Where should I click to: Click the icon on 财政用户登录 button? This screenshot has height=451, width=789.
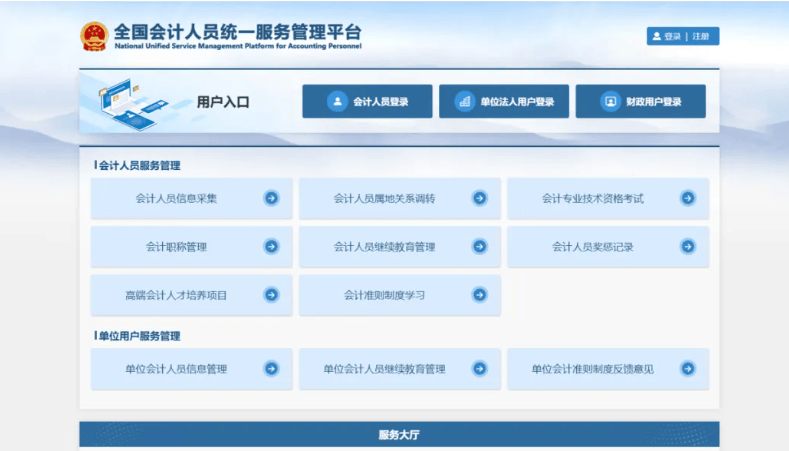pyautogui.click(x=610, y=101)
